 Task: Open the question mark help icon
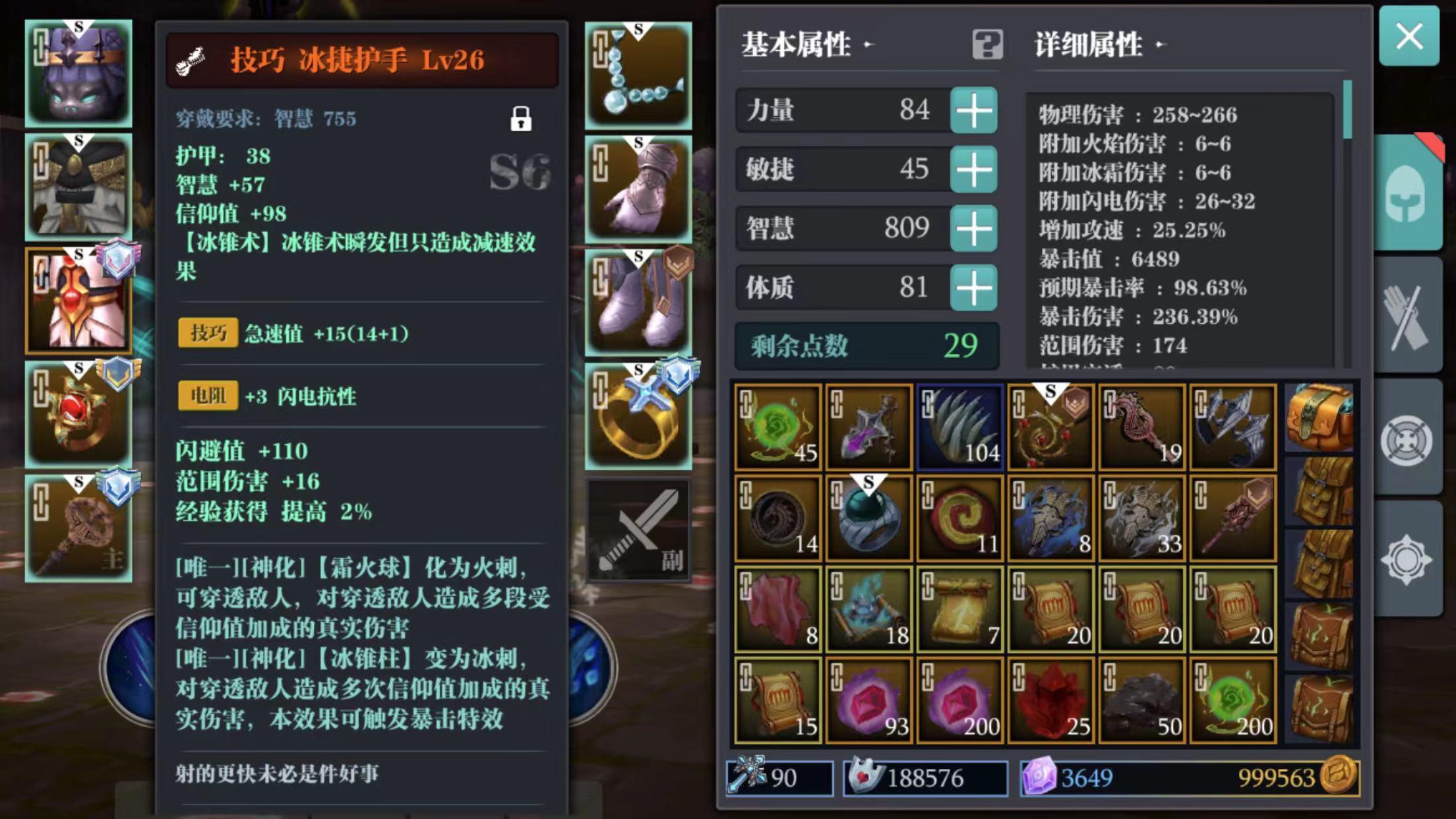[x=987, y=45]
